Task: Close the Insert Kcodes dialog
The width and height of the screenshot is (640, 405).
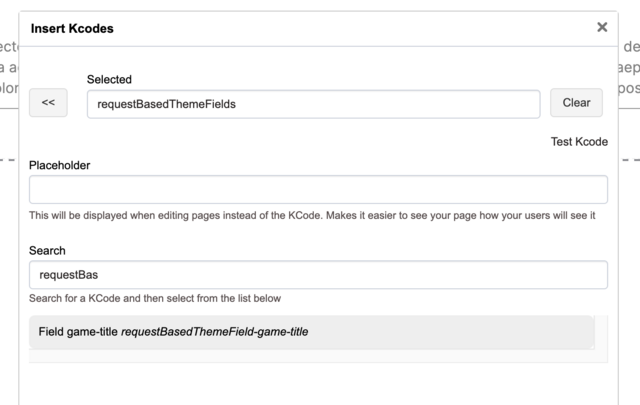Action: point(602,28)
